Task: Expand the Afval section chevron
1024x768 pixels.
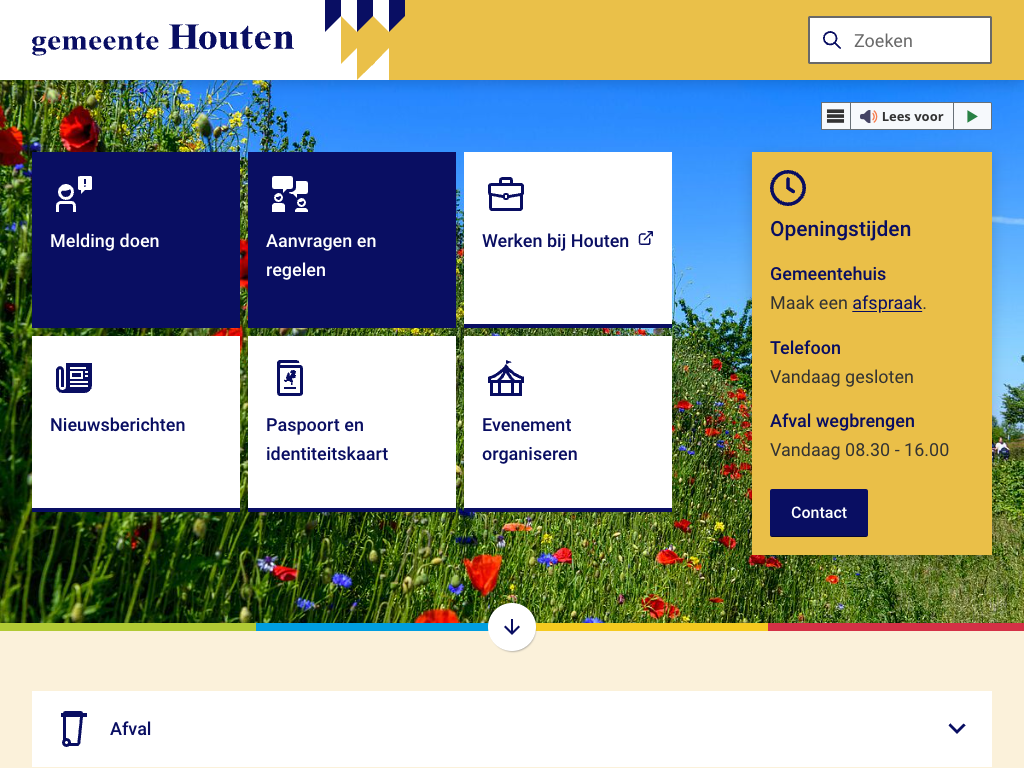Action: [957, 728]
